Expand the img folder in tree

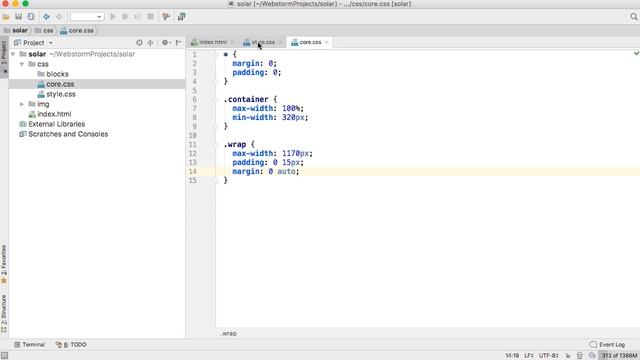(22, 104)
